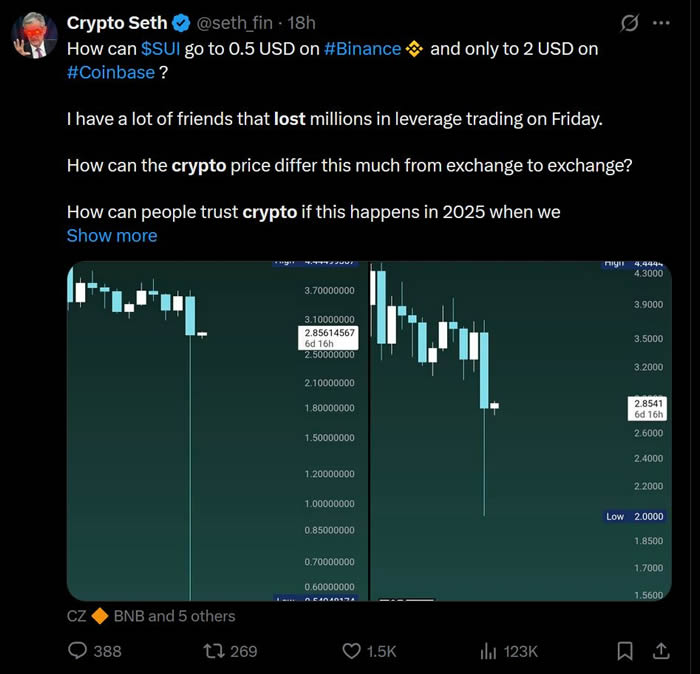The image size is (700, 674).
Task: Click the Crypto Seth display name
Action: pos(117,23)
